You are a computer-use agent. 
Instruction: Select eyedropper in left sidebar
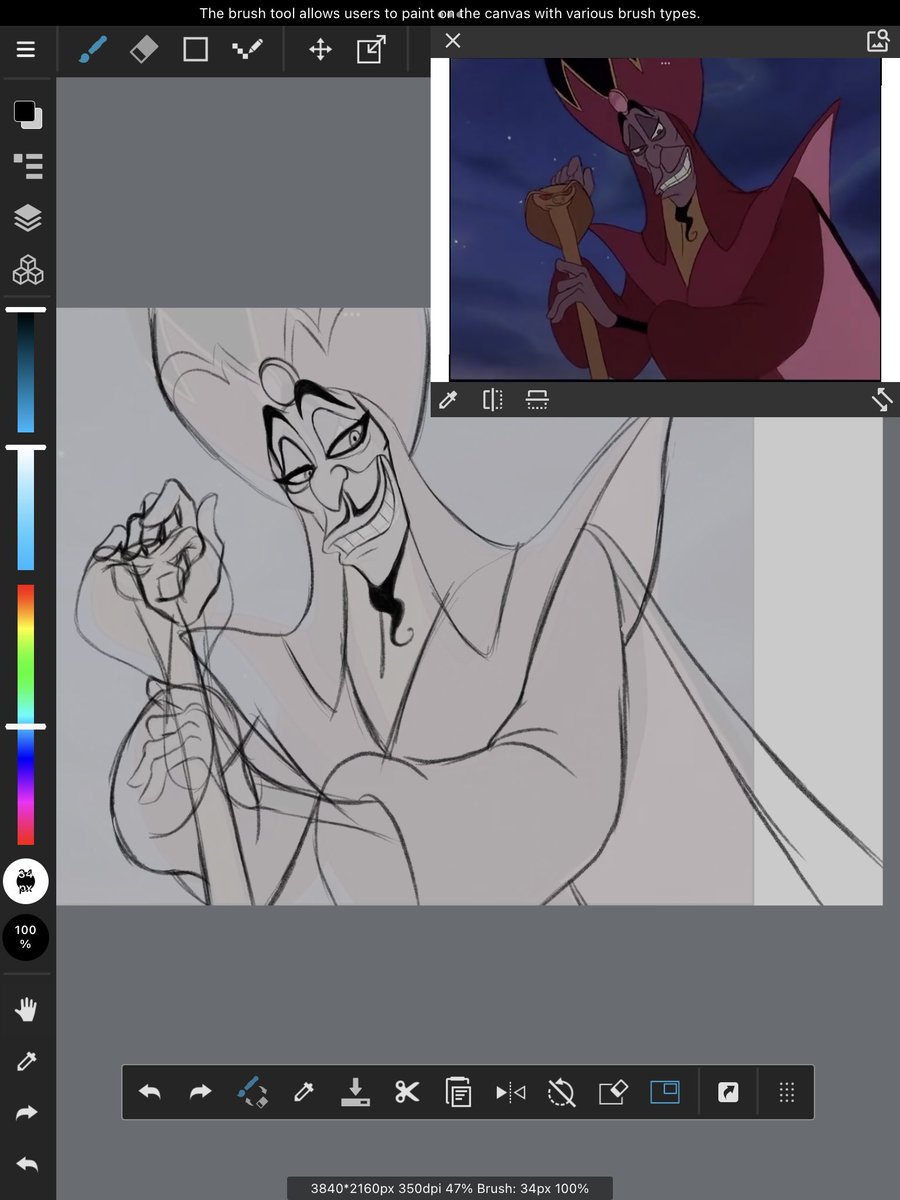pos(26,1062)
